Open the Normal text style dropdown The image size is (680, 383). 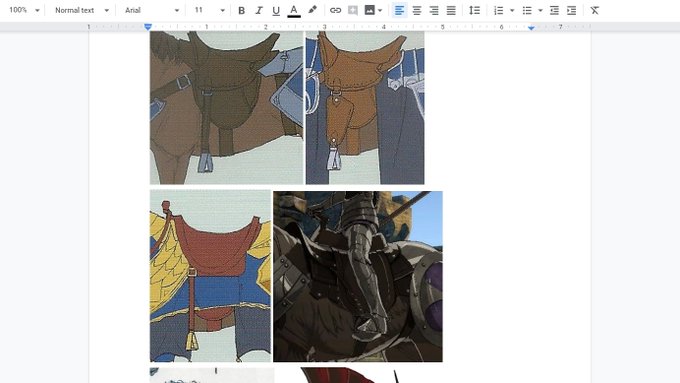coord(82,10)
